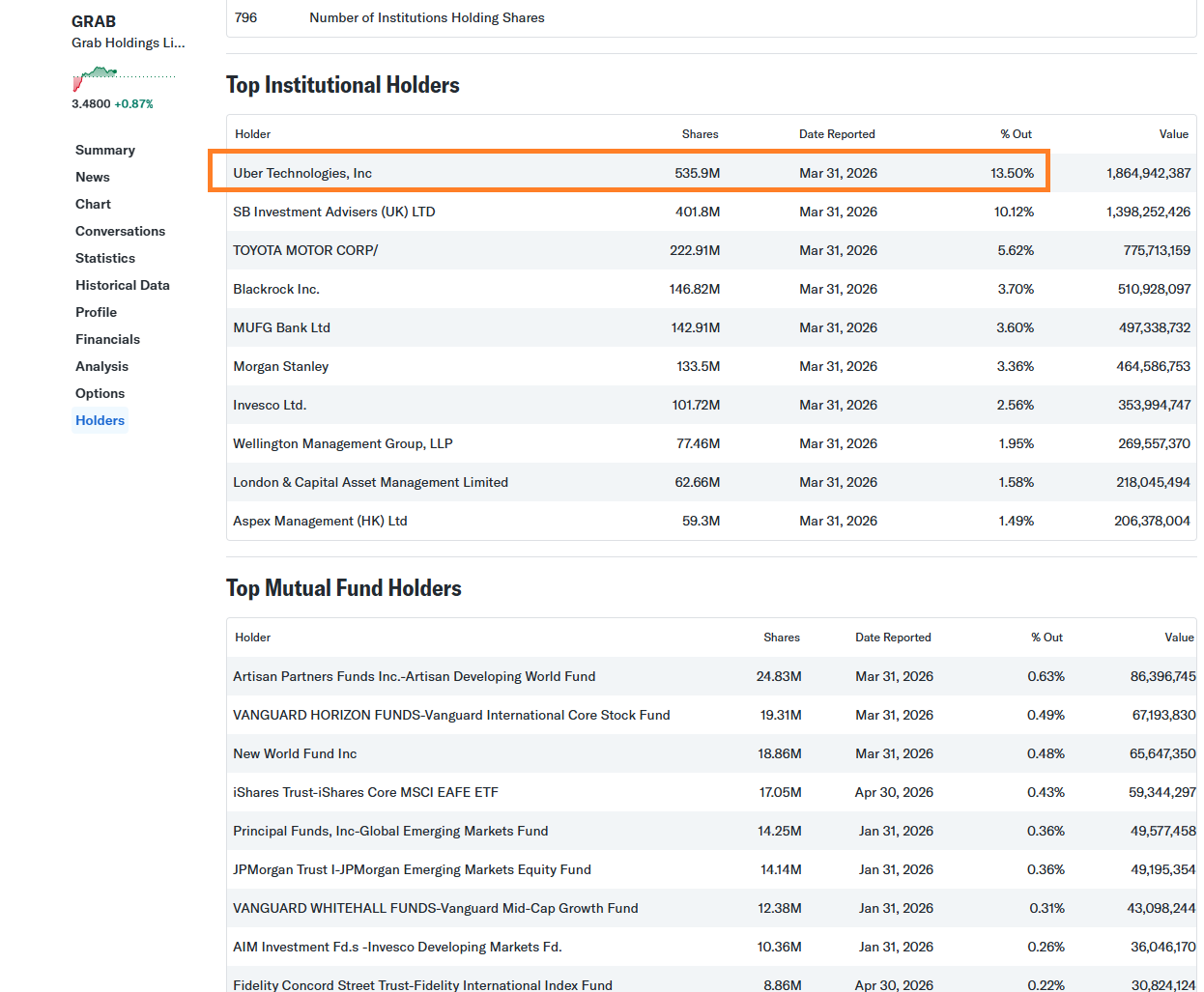Click the Apr 30, 2026 date for iShares

click(894, 792)
